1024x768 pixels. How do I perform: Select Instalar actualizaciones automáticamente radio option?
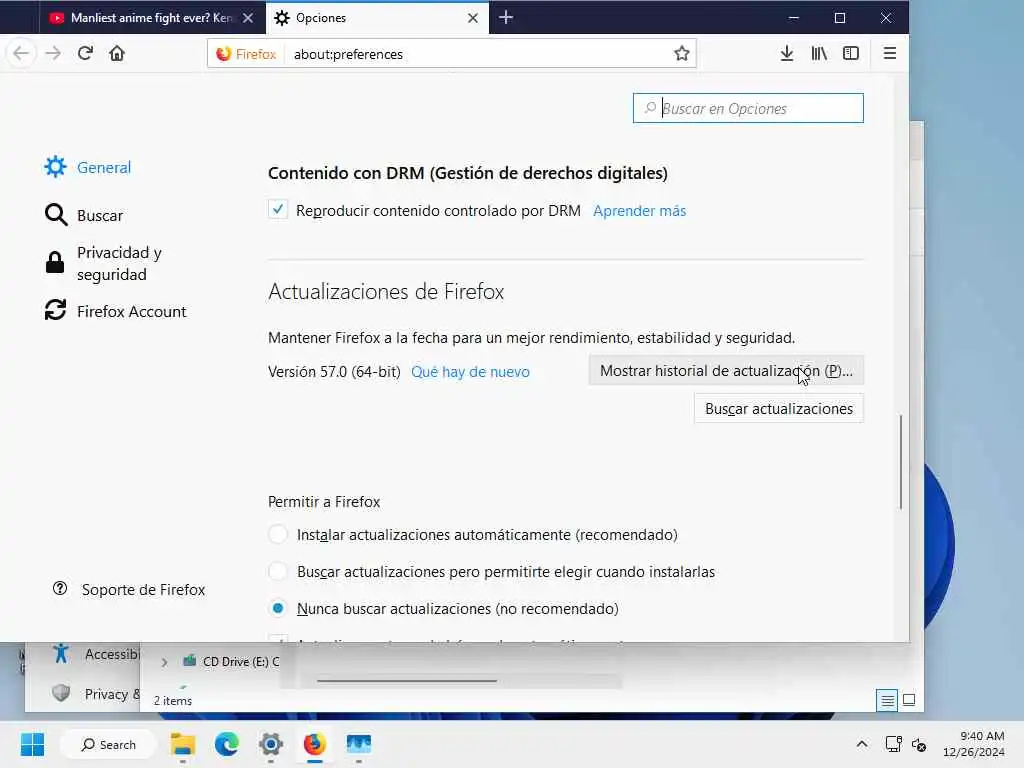(x=278, y=534)
